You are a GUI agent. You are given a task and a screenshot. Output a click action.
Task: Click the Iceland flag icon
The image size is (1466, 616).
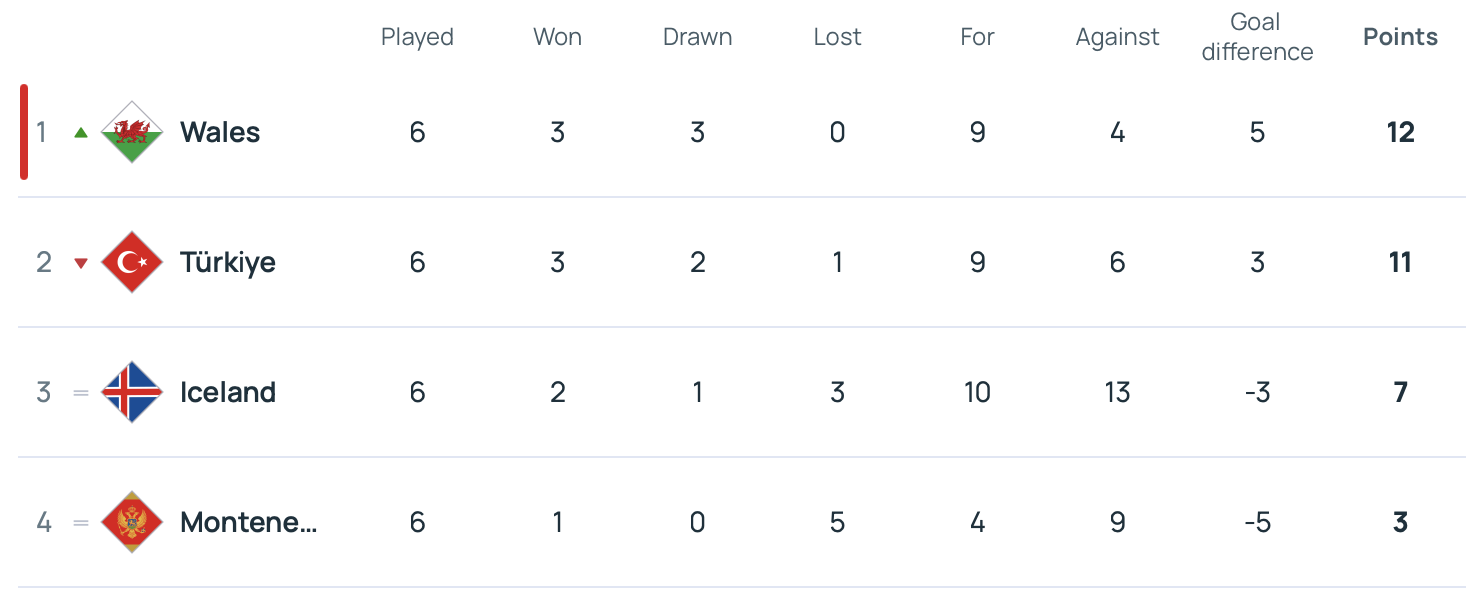click(x=132, y=392)
